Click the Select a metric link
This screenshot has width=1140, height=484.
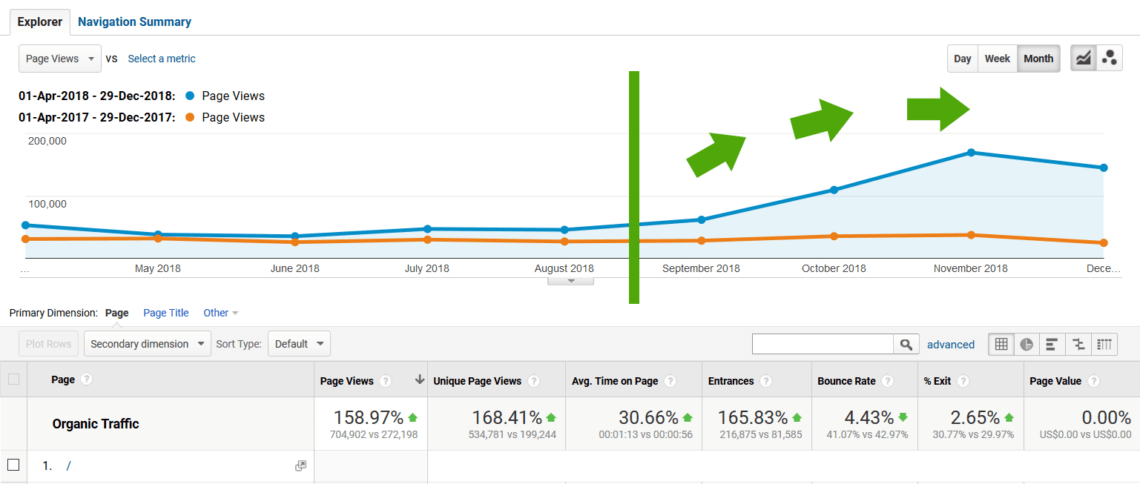(x=161, y=59)
